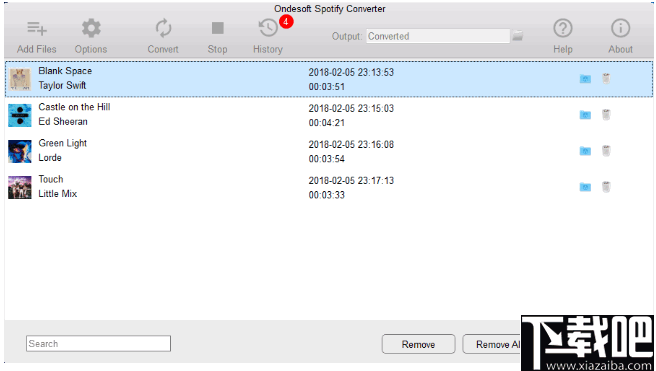Click the duration 00:03:33
The image size is (656, 371).
(x=326, y=195)
